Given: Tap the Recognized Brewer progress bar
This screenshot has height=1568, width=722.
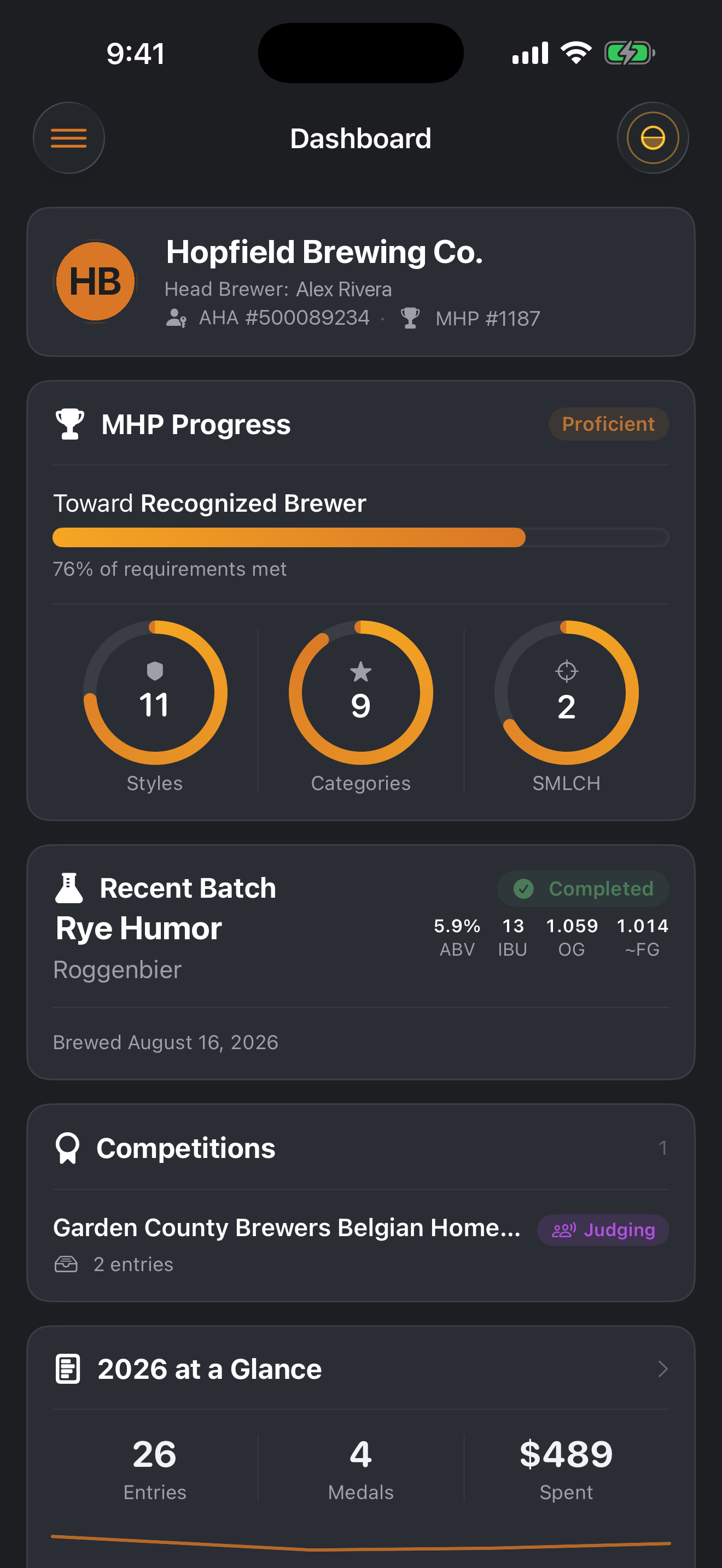Looking at the screenshot, I should pos(361,537).
